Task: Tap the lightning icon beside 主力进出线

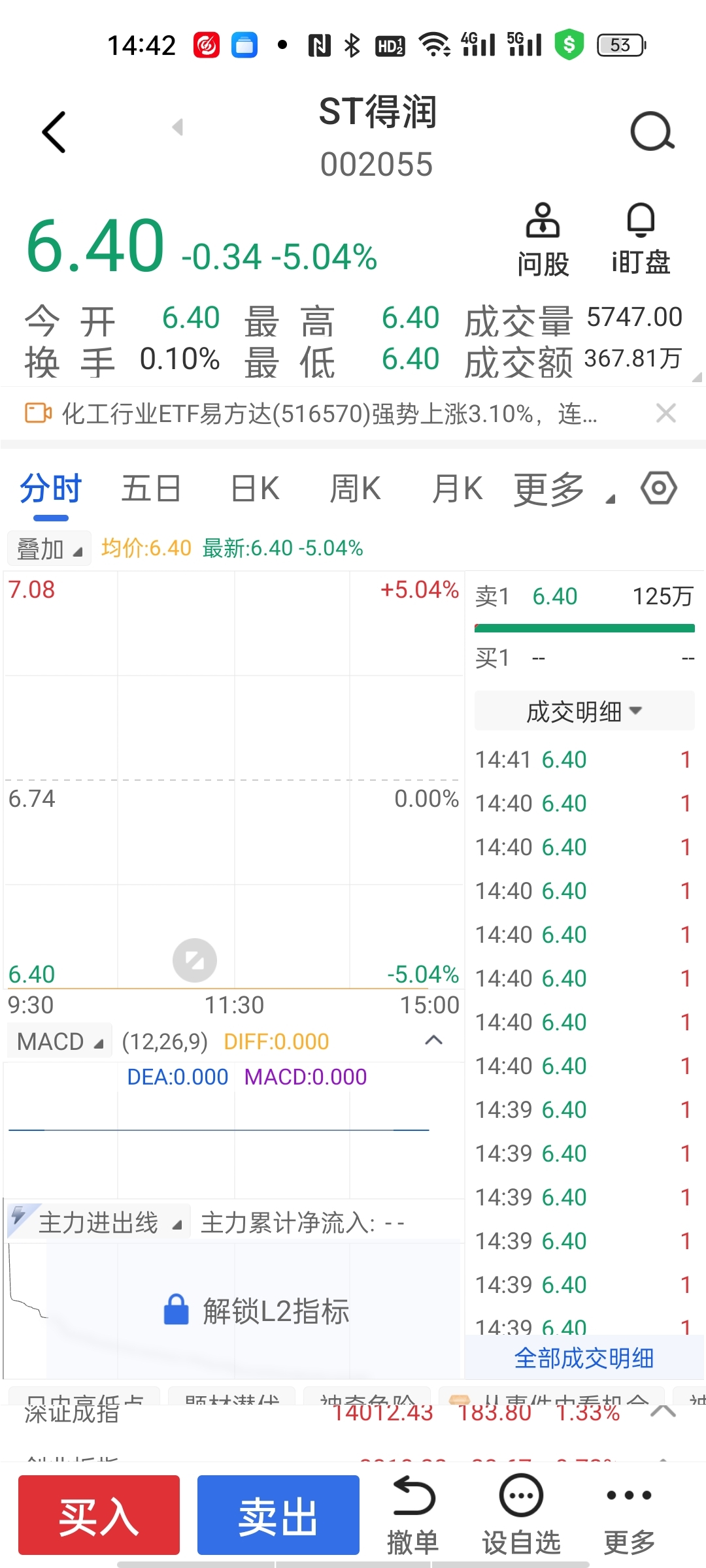Action: coord(20,1217)
